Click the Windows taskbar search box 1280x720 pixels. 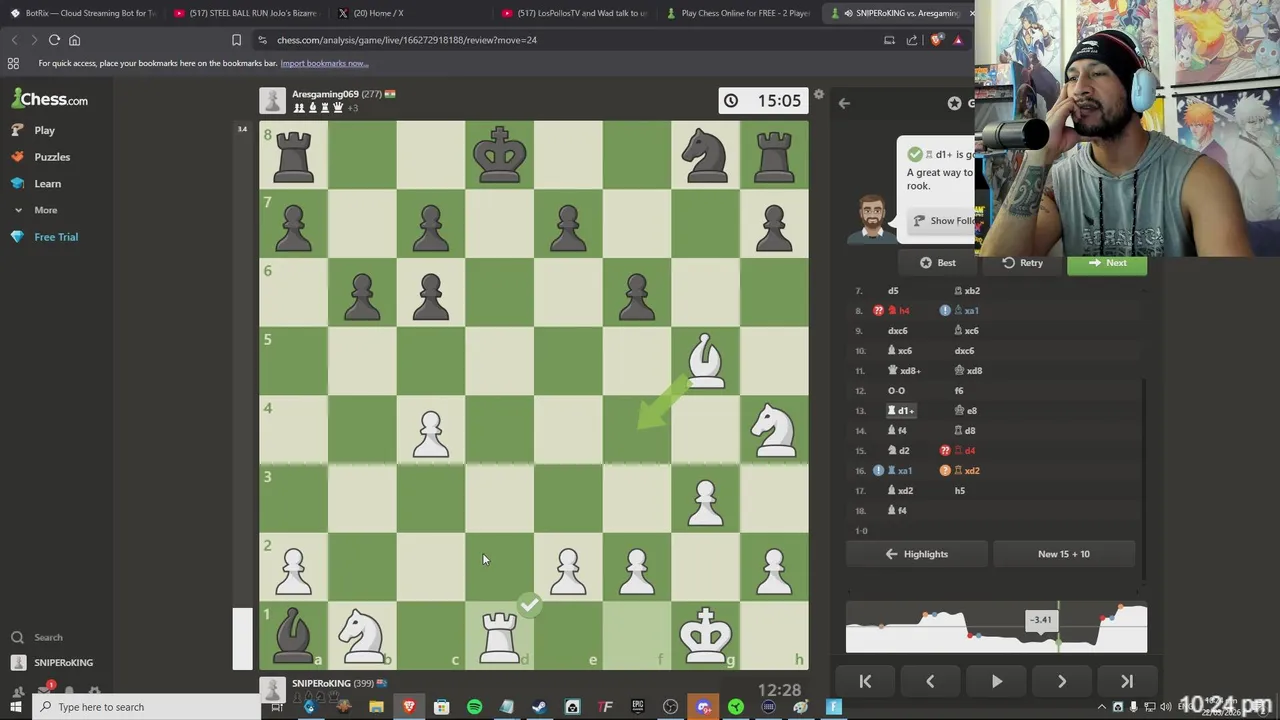click(150, 707)
